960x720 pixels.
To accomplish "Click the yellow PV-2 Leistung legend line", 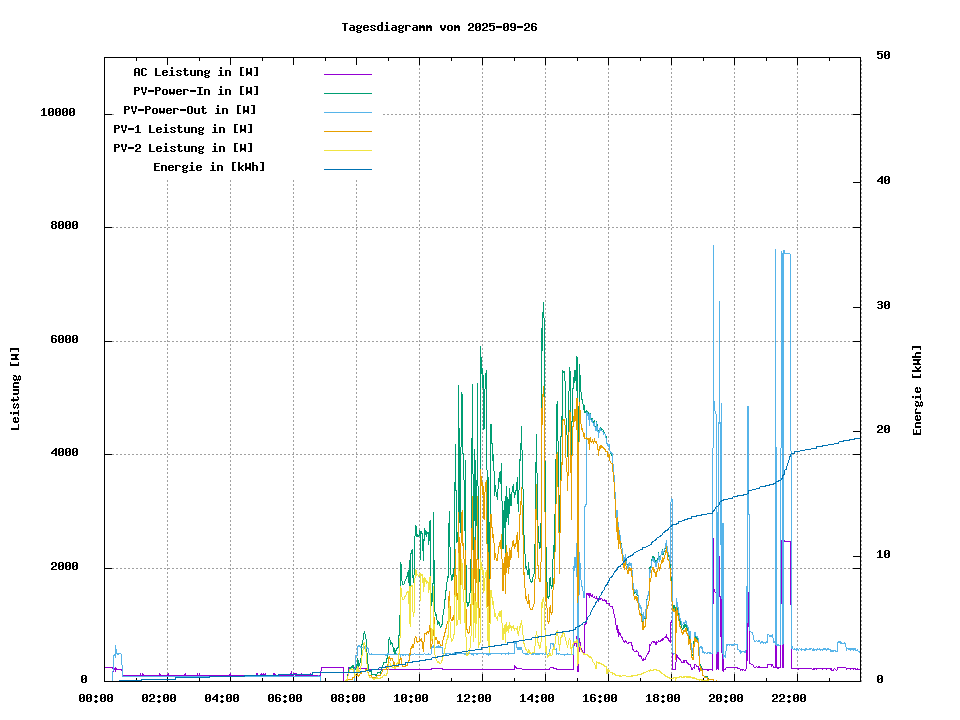I will click(347, 150).
